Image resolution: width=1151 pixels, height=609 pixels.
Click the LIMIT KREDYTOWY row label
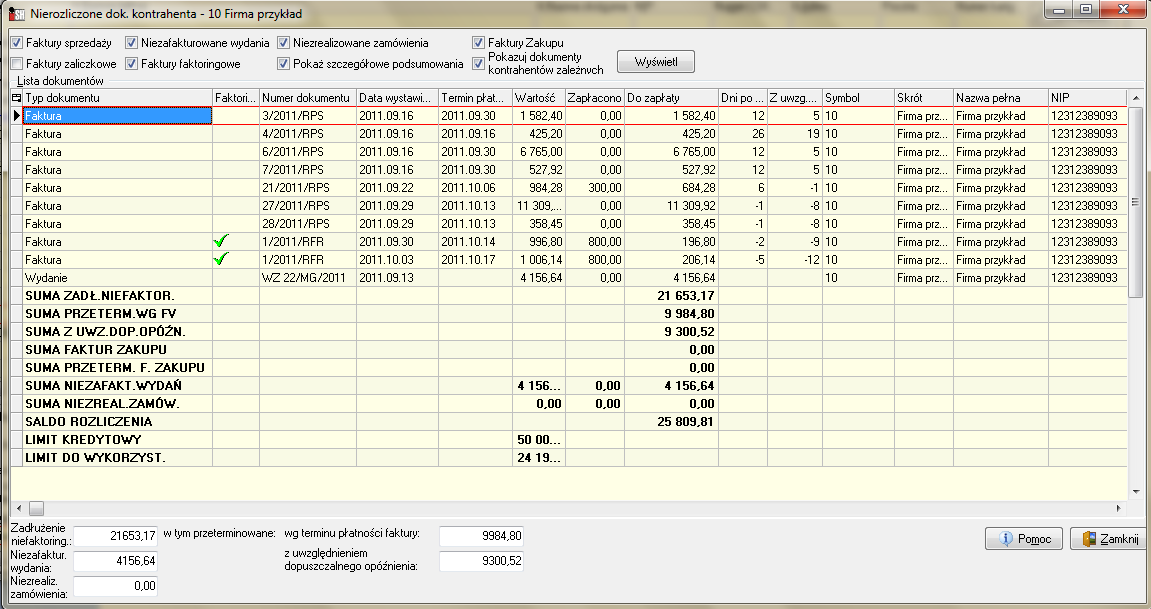(x=83, y=440)
